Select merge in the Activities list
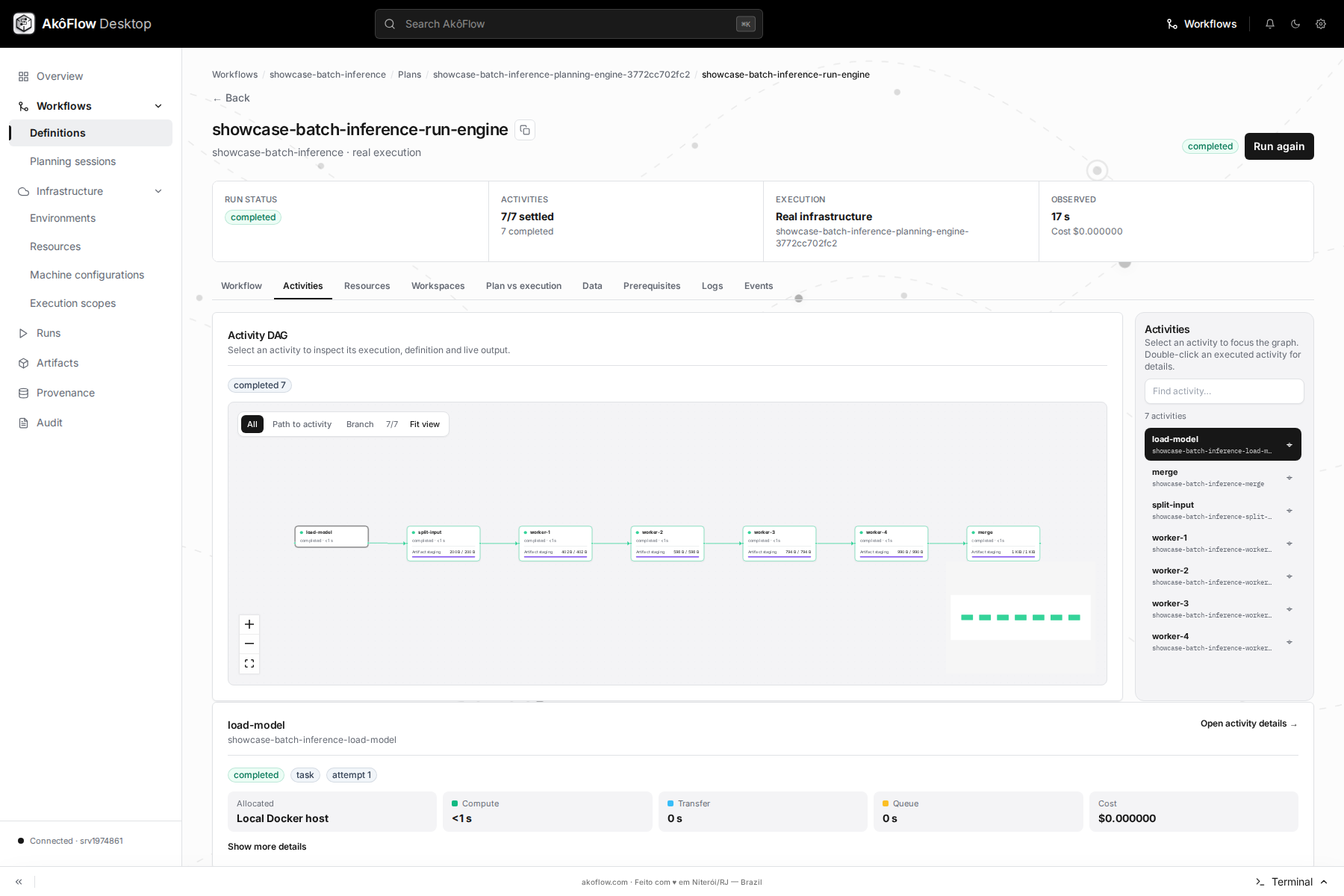The height and width of the screenshot is (896, 1344). point(1223,477)
